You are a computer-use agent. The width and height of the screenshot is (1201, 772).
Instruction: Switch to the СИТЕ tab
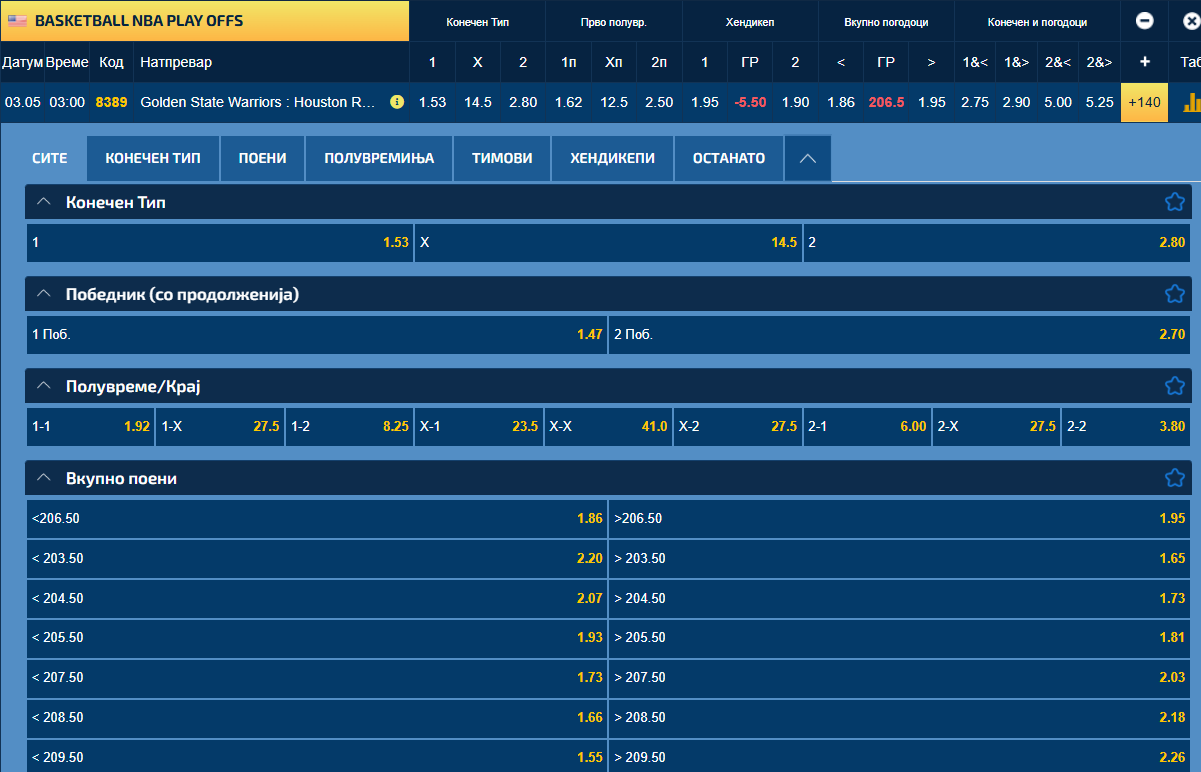pos(50,158)
